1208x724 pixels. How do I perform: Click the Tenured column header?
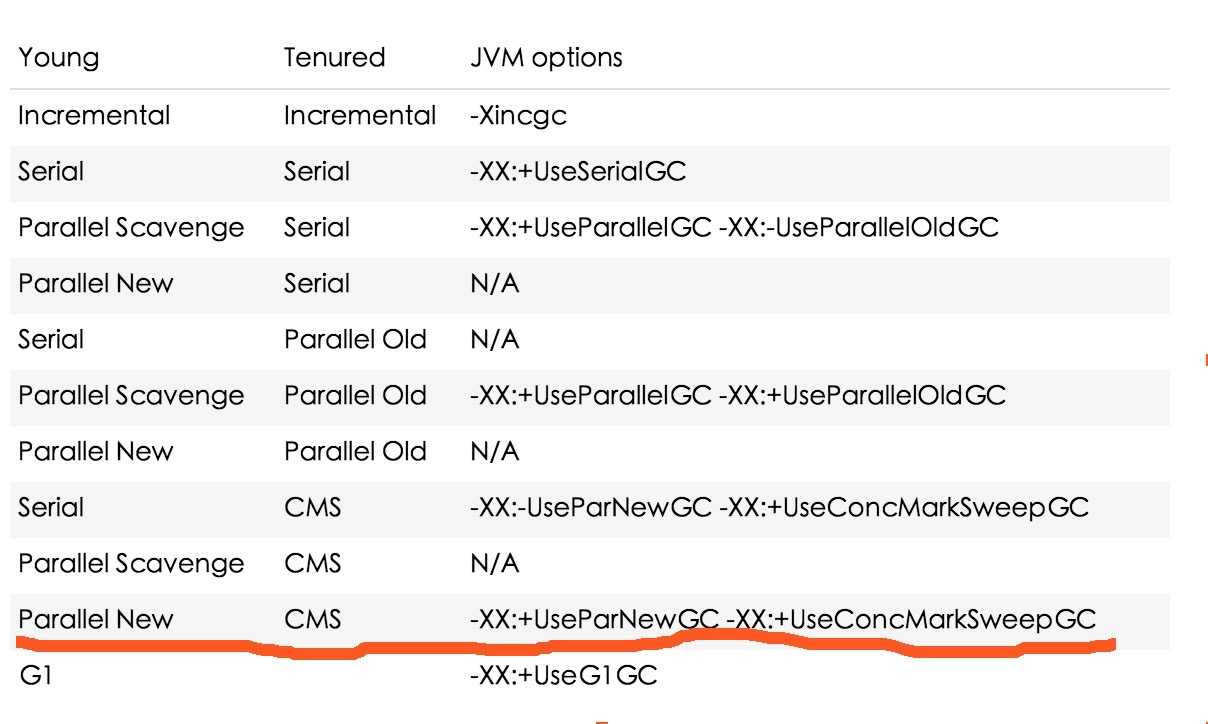(335, 58)
